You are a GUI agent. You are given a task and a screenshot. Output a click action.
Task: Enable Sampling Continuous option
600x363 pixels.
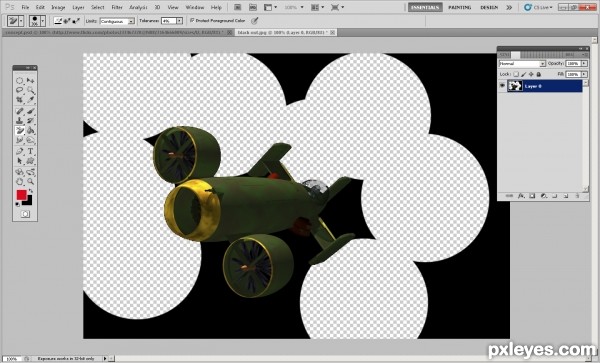58,21
